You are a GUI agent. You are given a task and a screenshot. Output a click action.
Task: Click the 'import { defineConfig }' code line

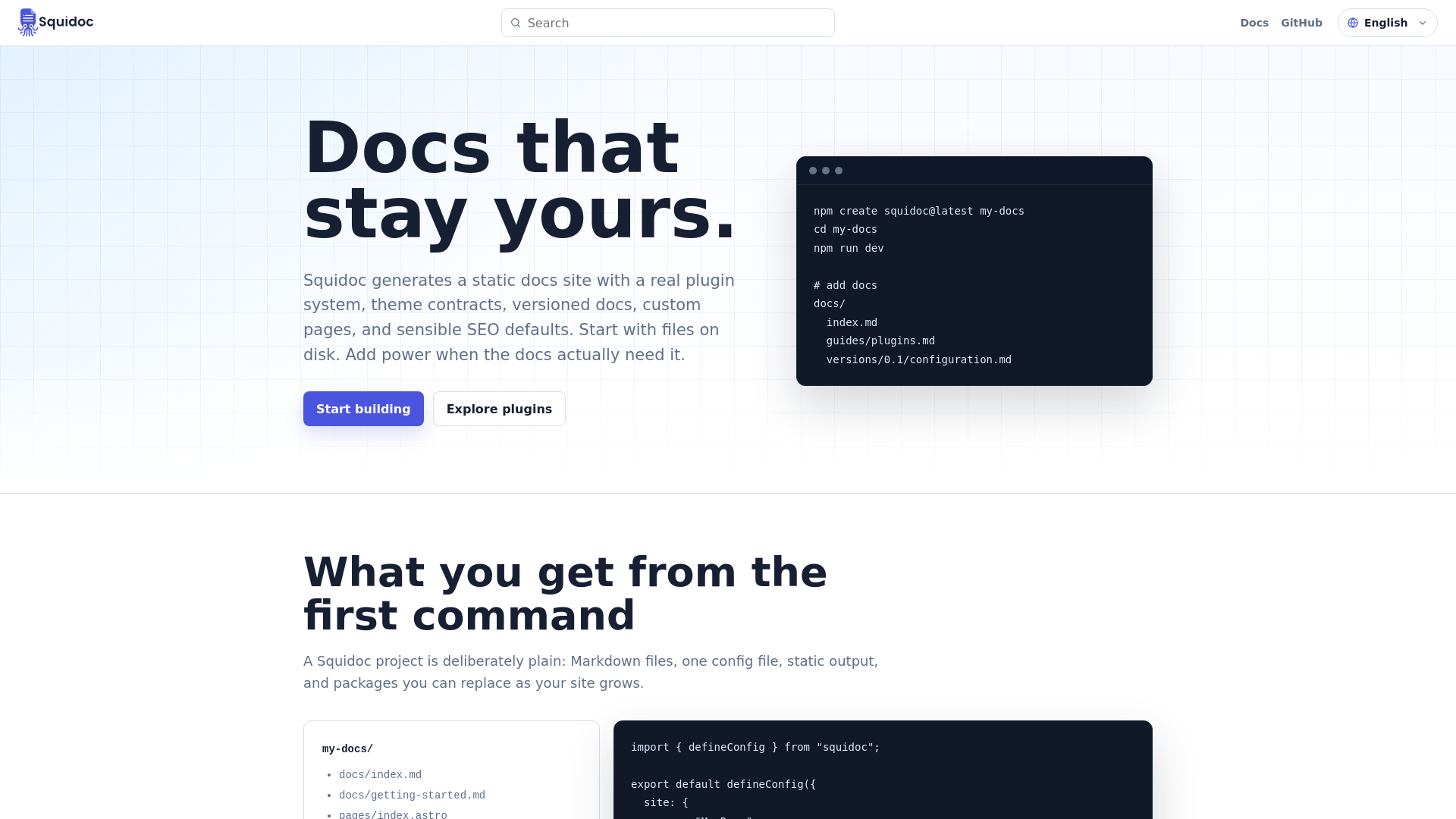click(x=755, y=747)
